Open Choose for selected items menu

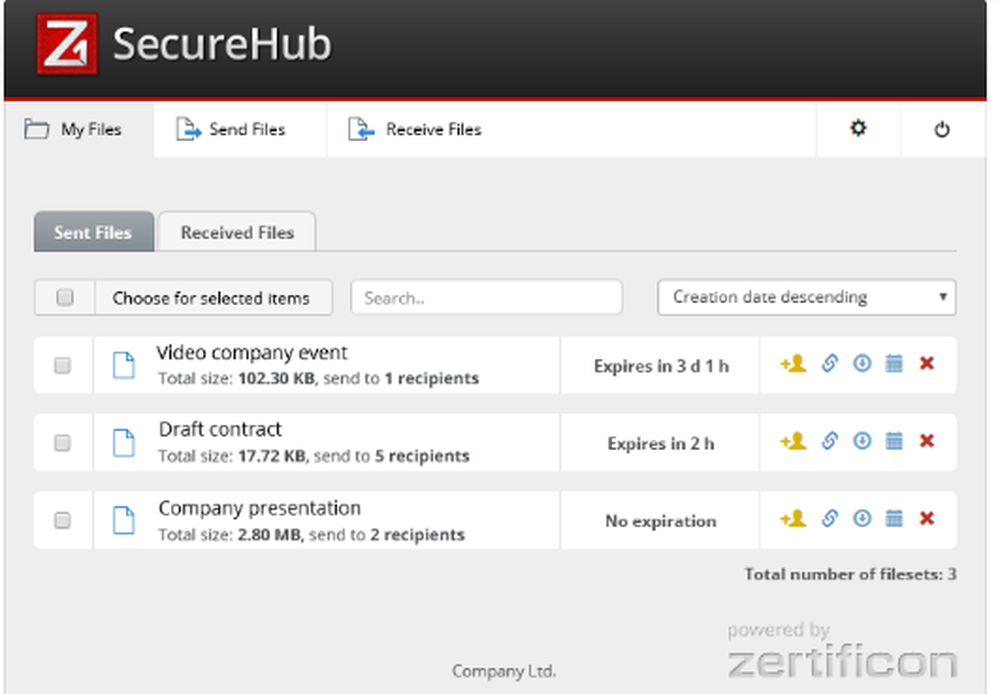click(x=214, y=298)
